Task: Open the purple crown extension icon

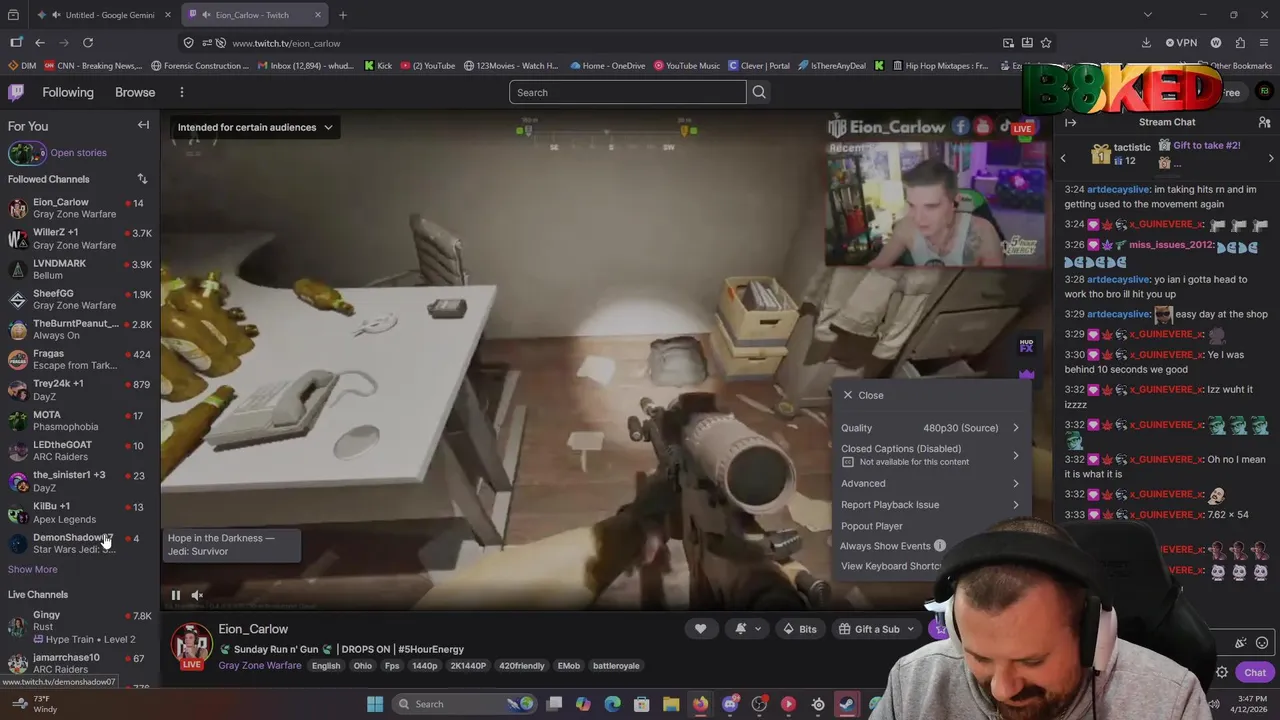Action: [x=1026, y=374]
